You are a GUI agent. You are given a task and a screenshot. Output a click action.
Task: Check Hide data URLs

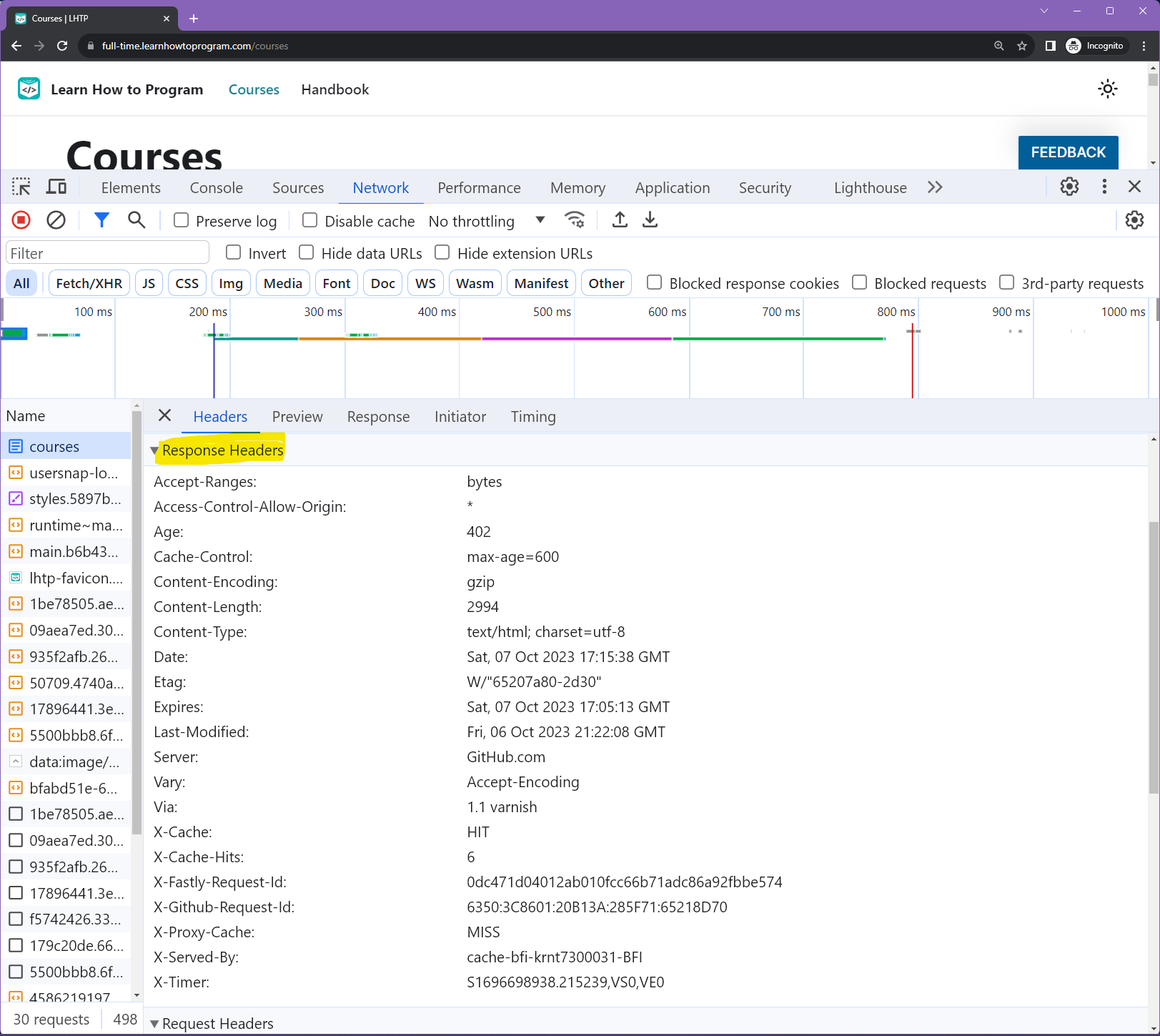307,252
